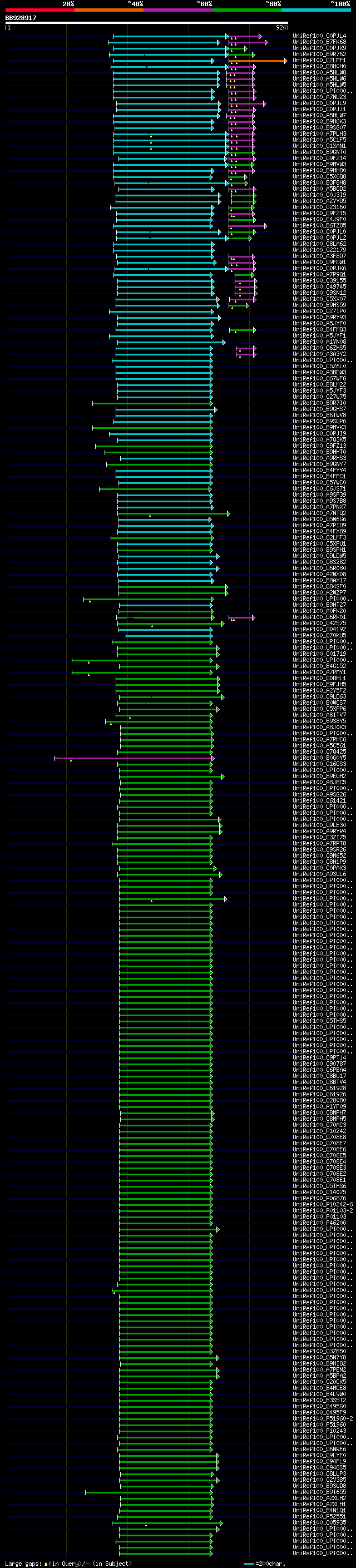This screenshot has height=1568, width=356.
Task: Open hit UniRef100_Q39155
Action: [319, 281]
